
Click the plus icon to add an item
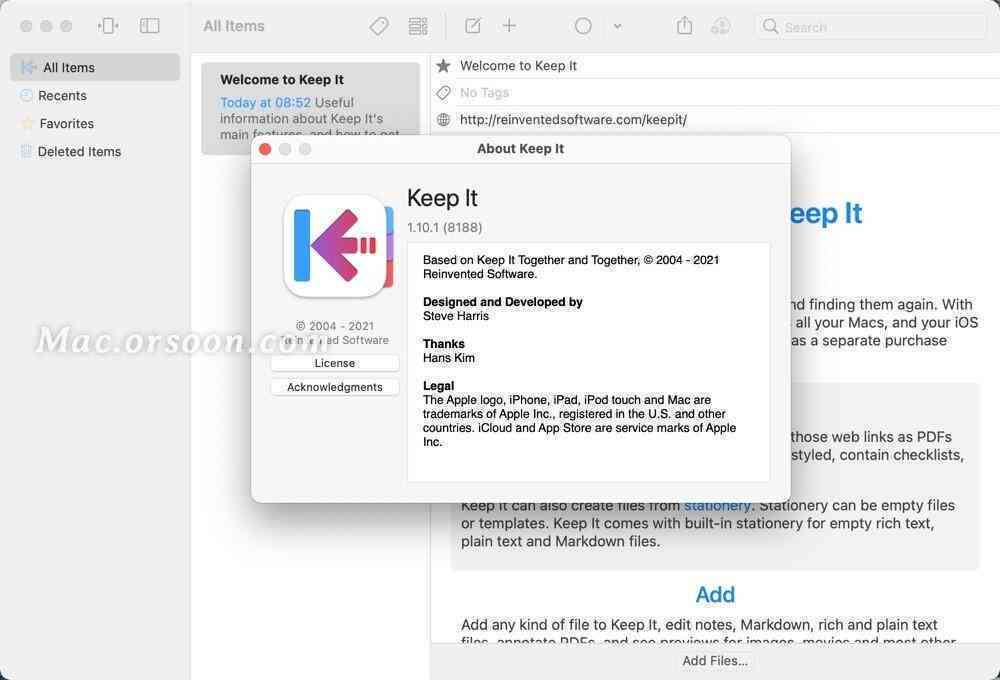click(509, 26)
